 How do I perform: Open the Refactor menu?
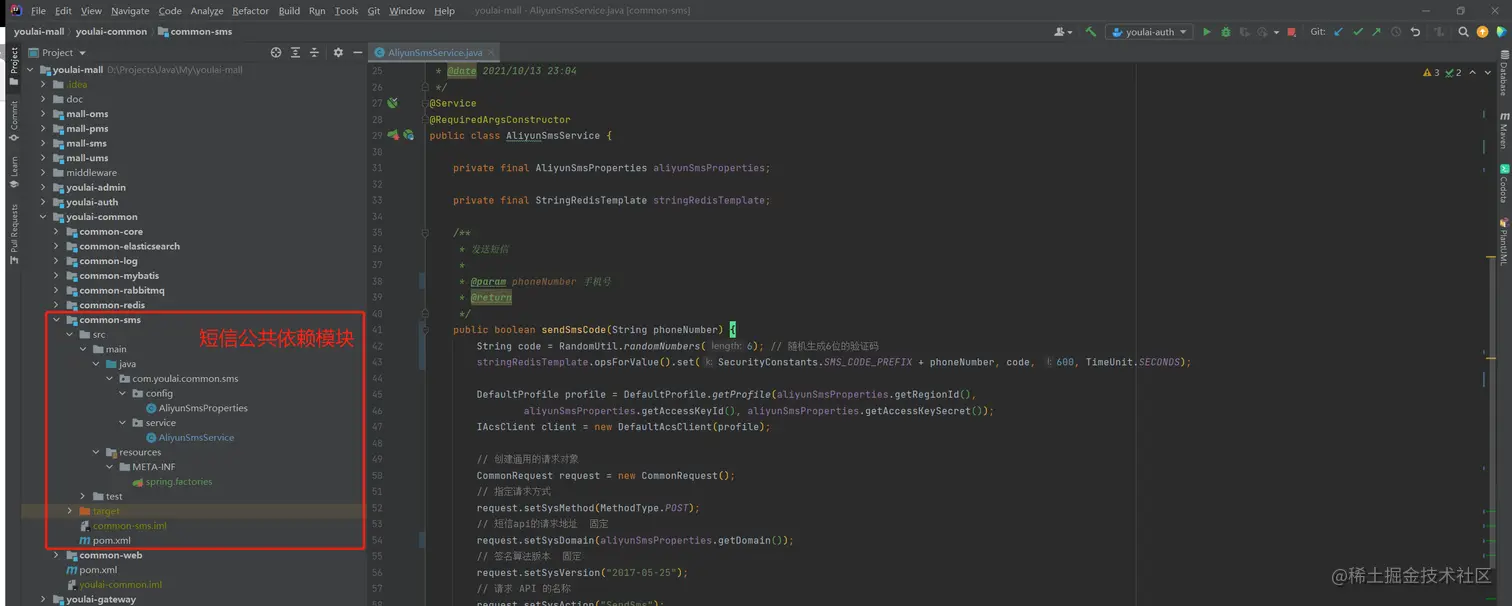250,11
